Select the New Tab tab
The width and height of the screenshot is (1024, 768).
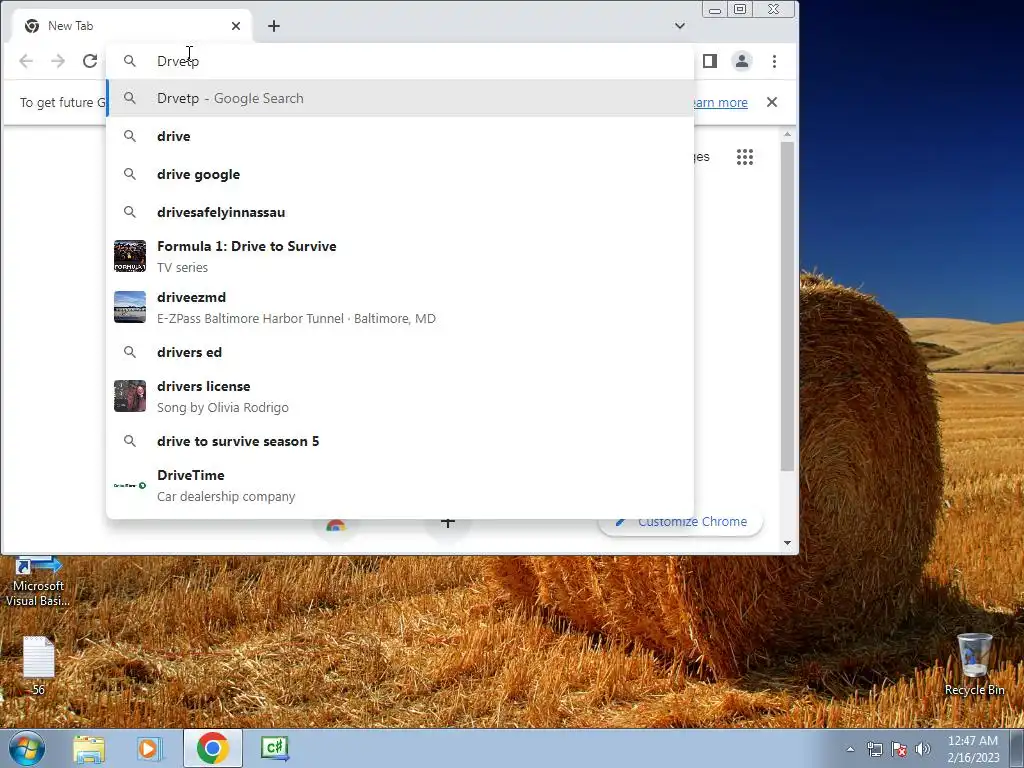coord(131,26)
